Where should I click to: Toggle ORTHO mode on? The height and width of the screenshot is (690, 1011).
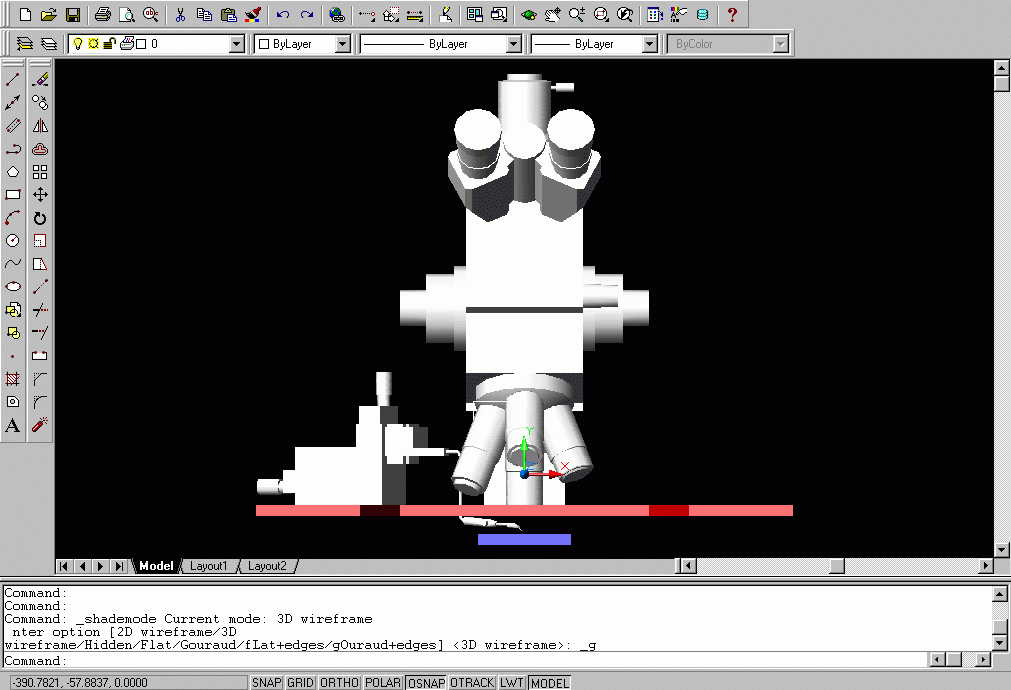coord(339,682)
